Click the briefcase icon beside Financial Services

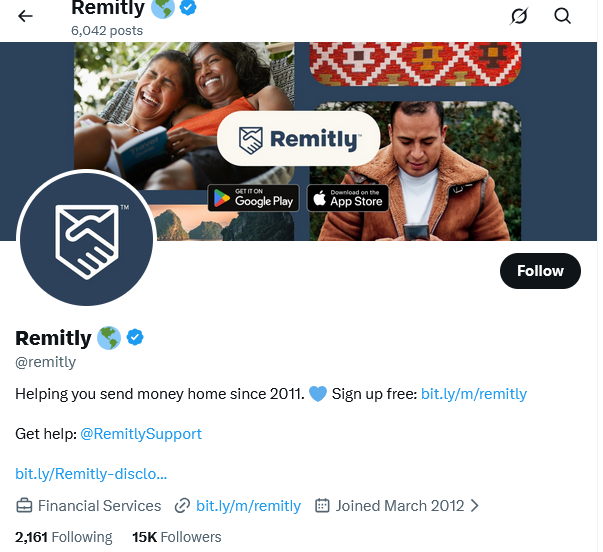24,505
